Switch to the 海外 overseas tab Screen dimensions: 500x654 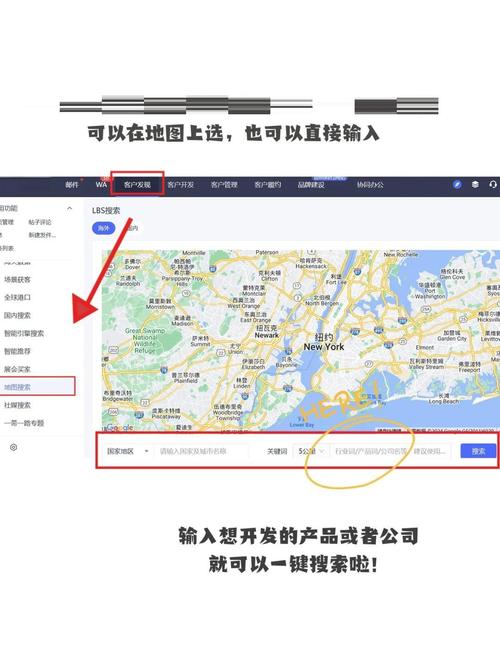(x=103, y=228)
